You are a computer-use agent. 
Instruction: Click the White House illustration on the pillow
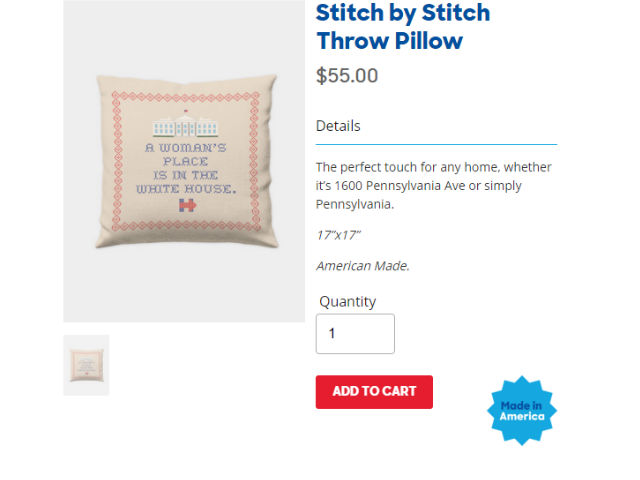(186, 127)
